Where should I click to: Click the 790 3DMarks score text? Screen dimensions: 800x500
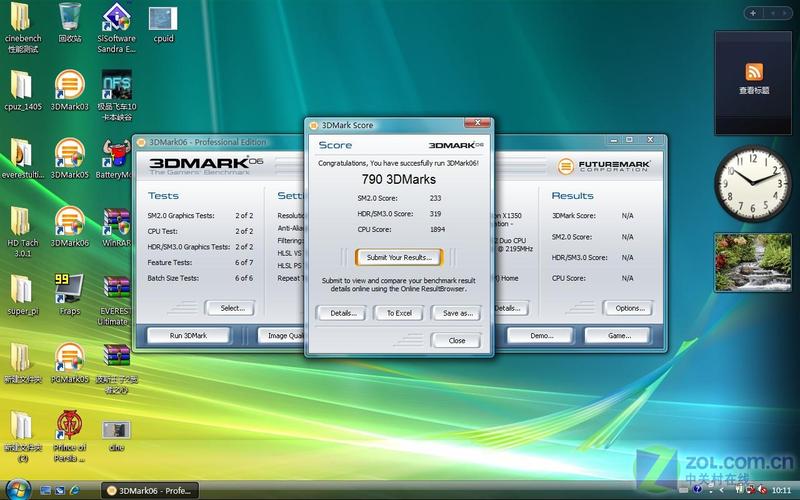[399, 180]
